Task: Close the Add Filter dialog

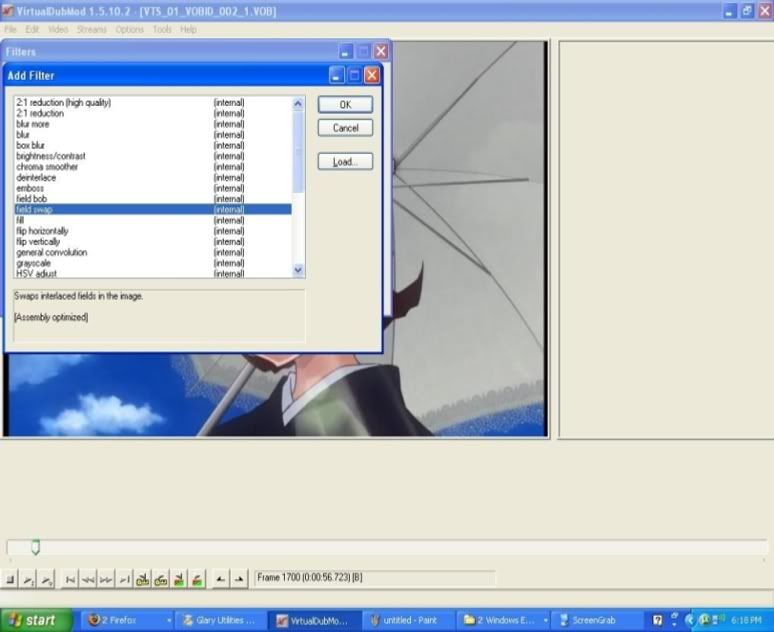Action: (x=372, y=75)
